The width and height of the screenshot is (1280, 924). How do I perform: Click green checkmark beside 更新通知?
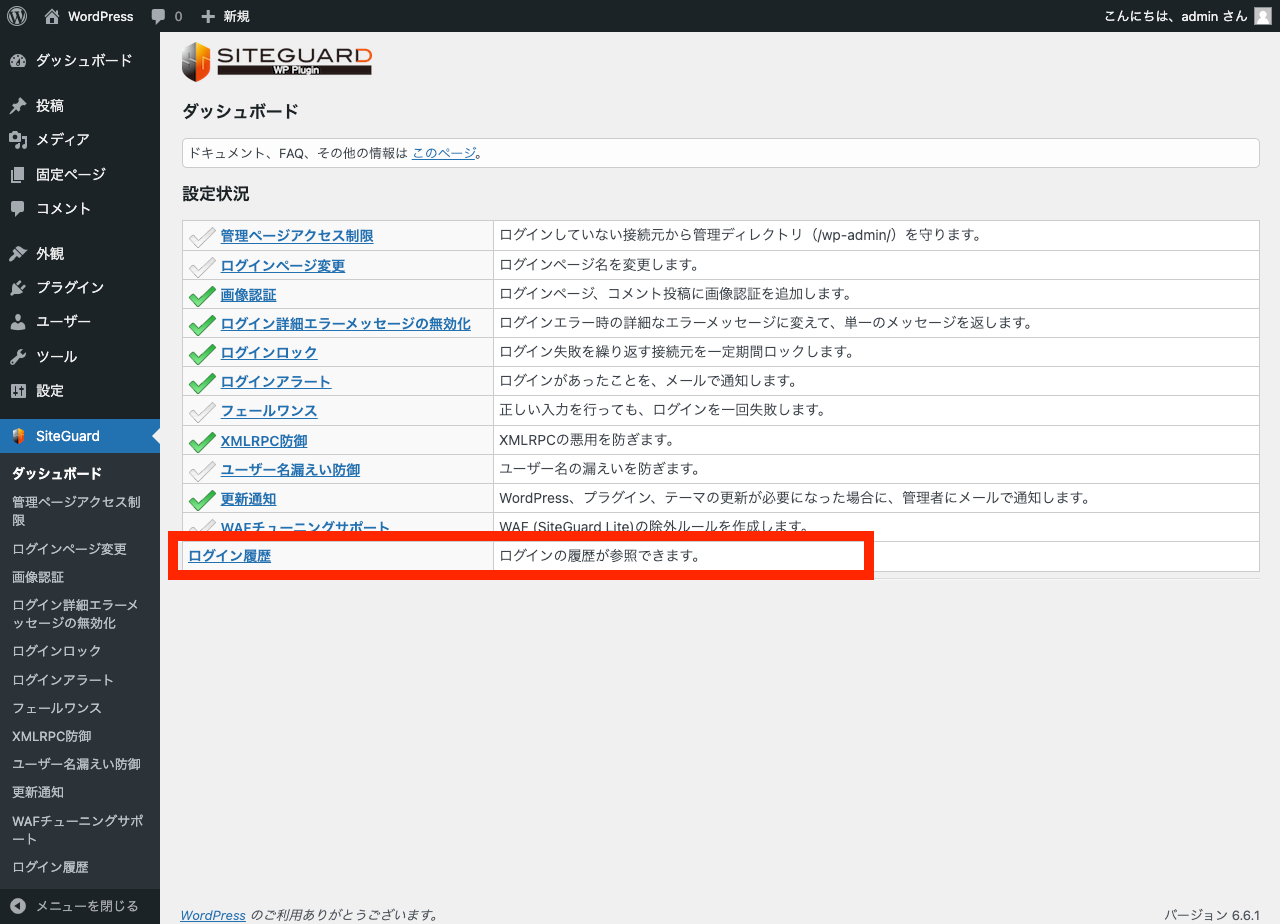[x=202, y=499]
